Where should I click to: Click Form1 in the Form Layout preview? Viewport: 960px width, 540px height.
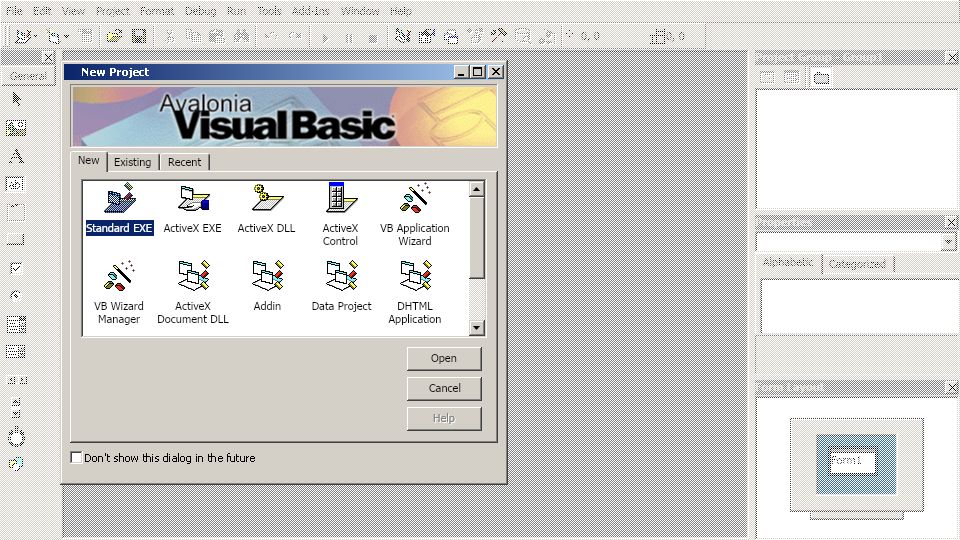tap(852, 460)
